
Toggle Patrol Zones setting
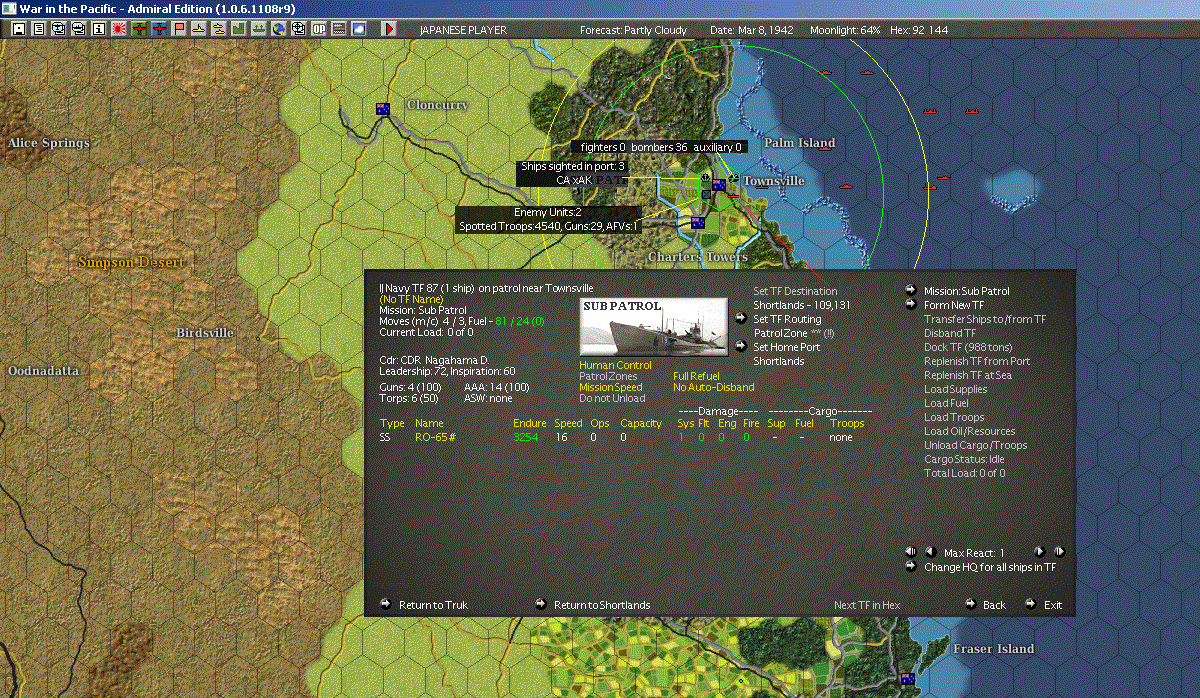click(x=608, y=376)
